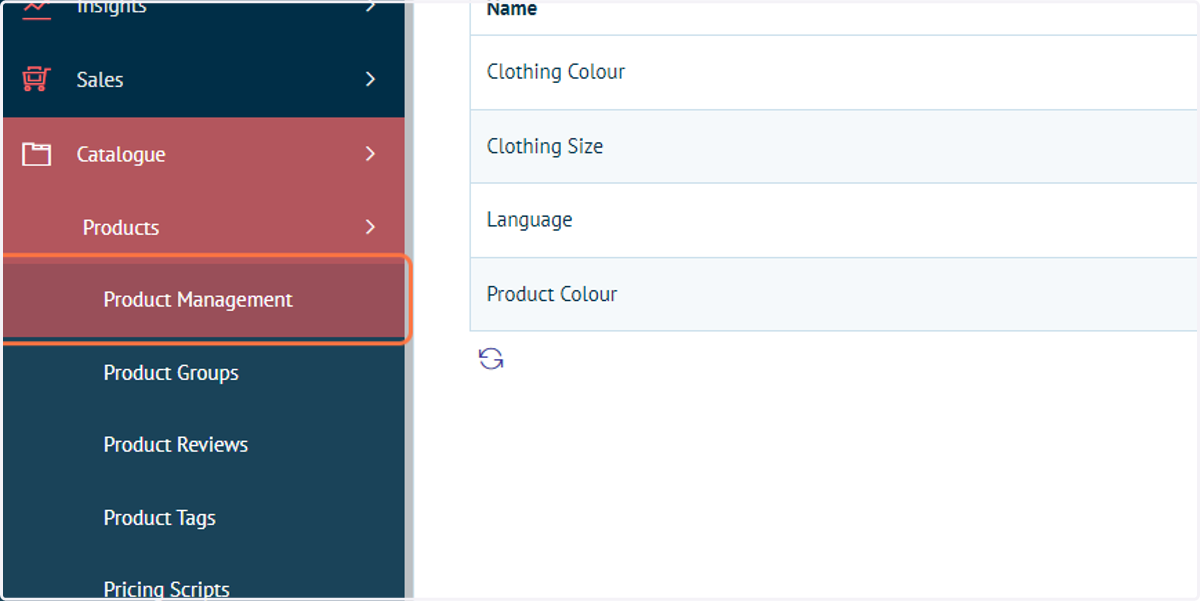1200x601 pixels.
Task: Select the Catalogue menu label
Action: pyautogui.click(x=121, y=155)
